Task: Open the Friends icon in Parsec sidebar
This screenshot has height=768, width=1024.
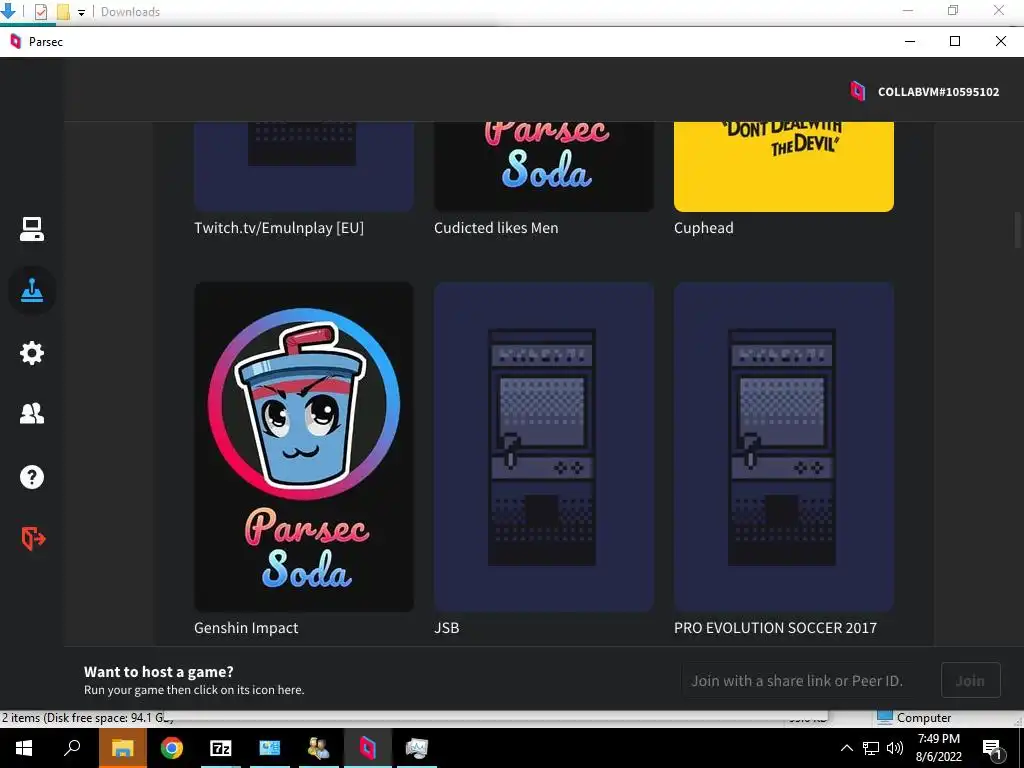Action: coord(31,413)
